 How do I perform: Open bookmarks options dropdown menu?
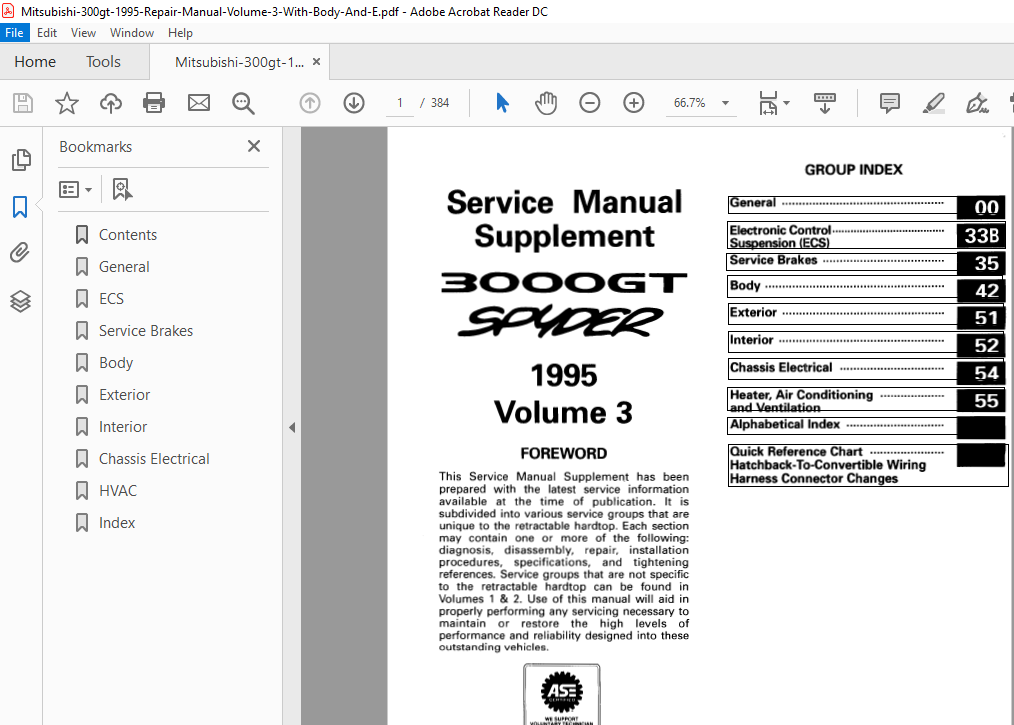pos(75,189)
